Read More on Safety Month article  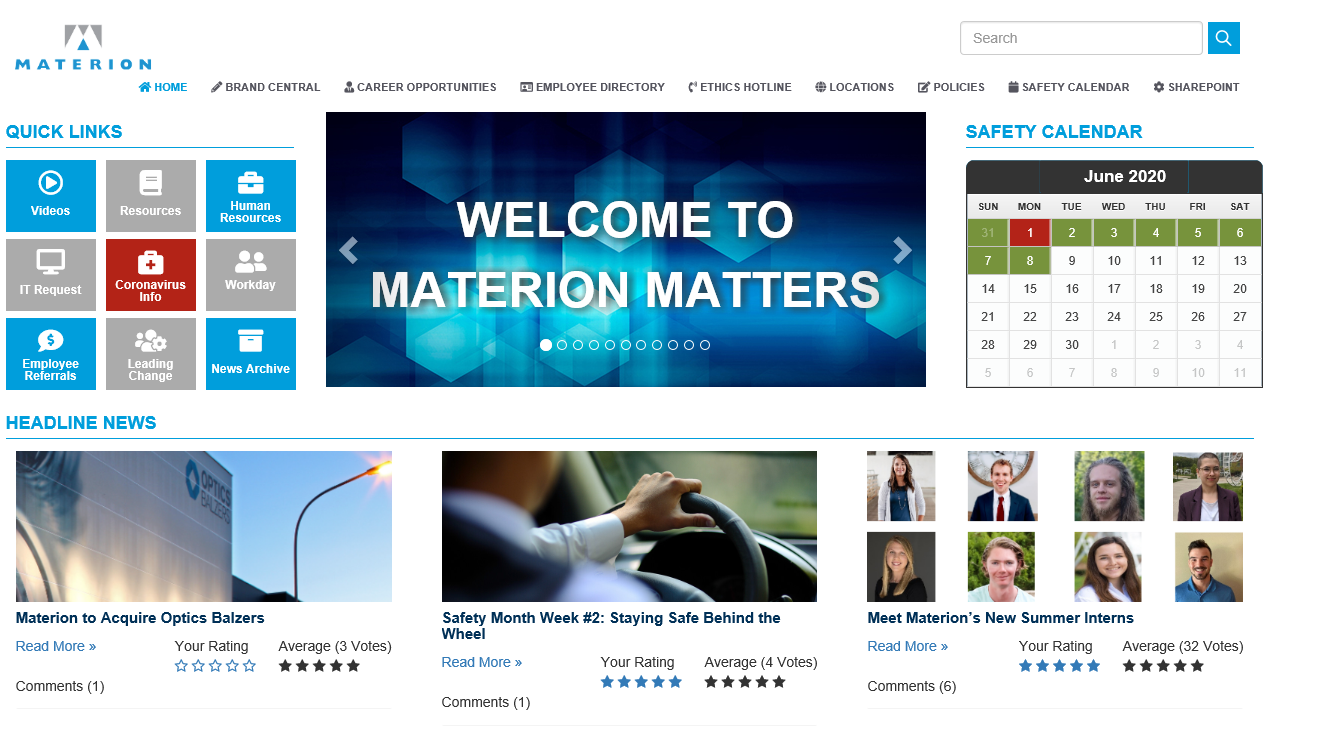click(482, 662)
